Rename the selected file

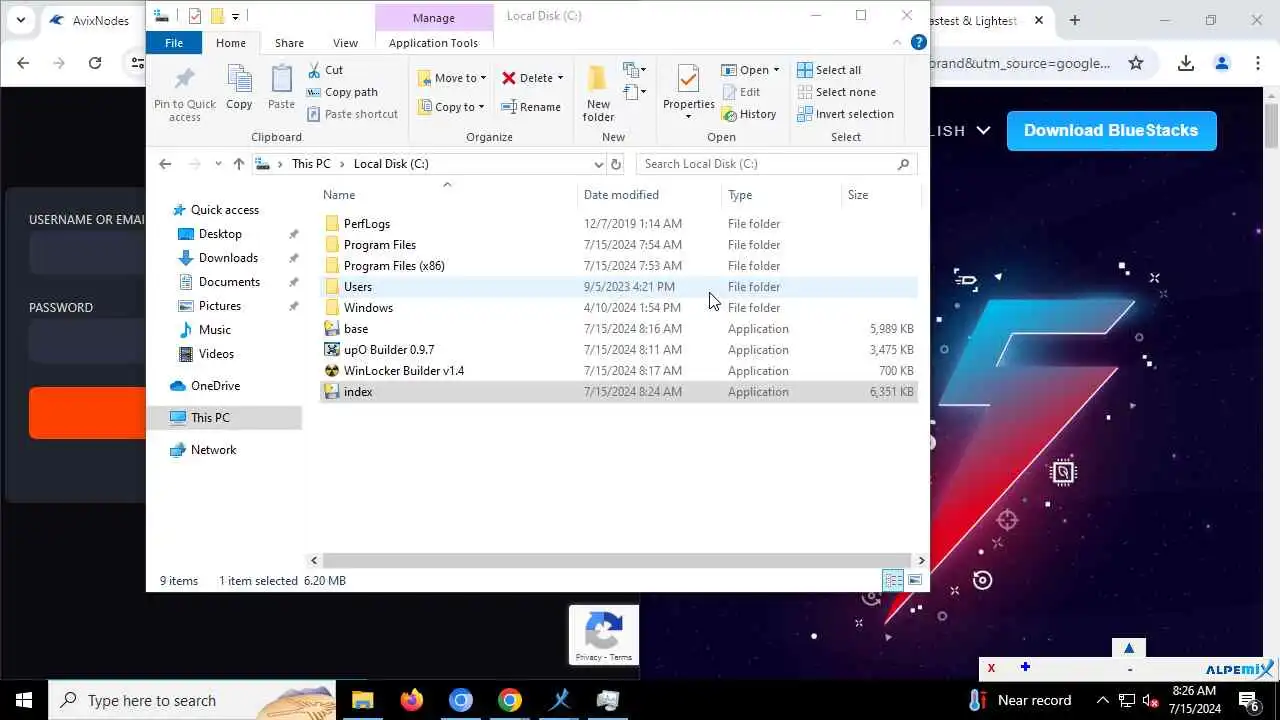531,107
